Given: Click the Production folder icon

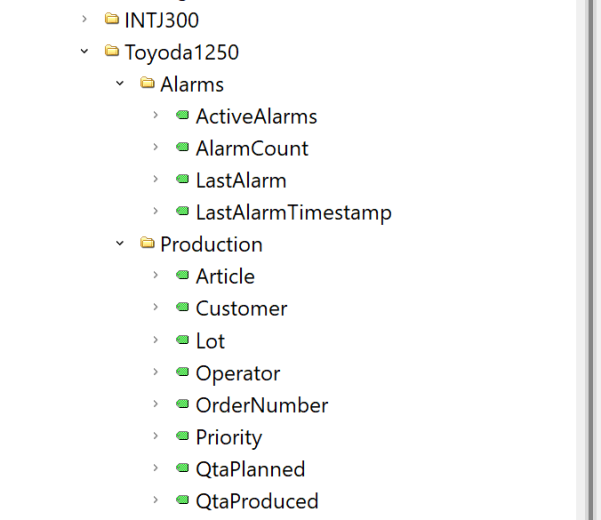Looking at the screenshot, I should tap(147, 244).
